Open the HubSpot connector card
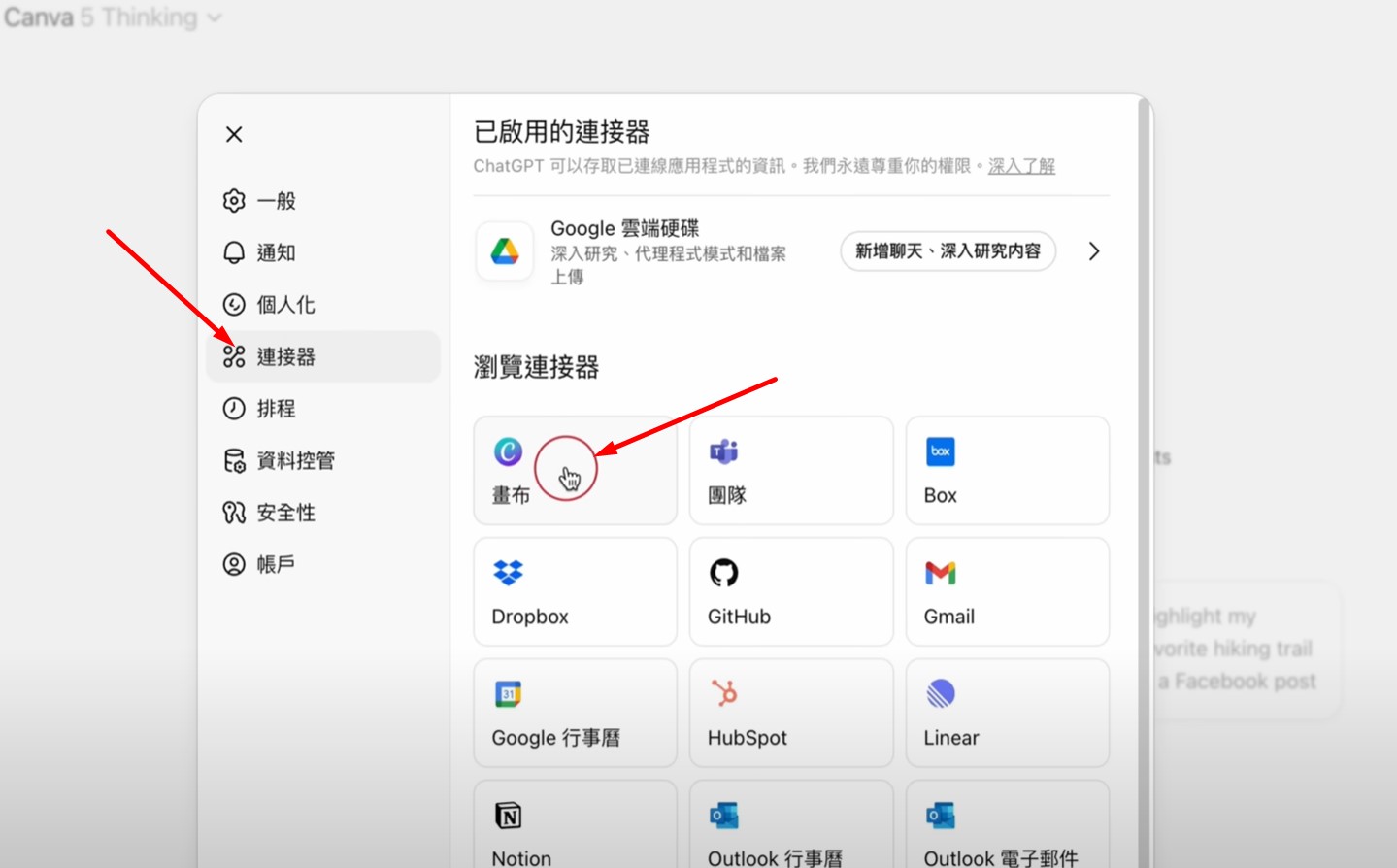The width and height of the screenshot is (1397, 868). click(791, 714)
